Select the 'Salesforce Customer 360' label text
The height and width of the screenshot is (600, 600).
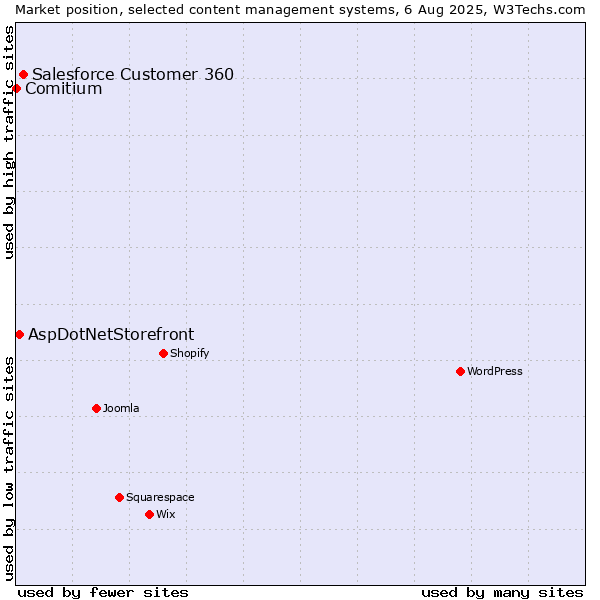pos(133,74)
